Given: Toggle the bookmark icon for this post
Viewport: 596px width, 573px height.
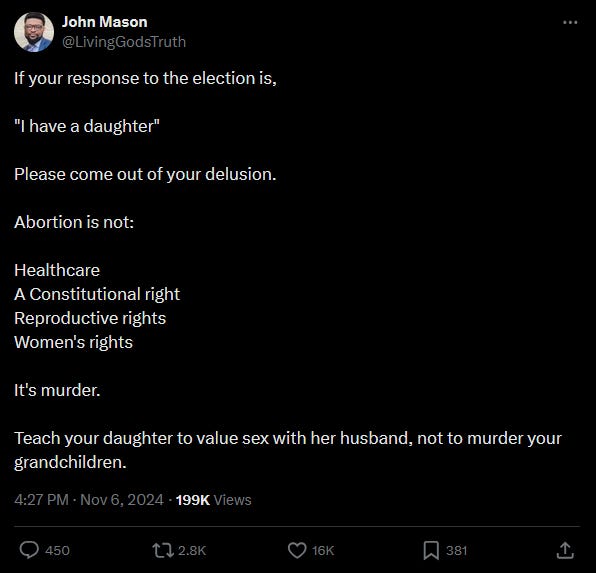Looking at the screenshot, I should click(431, 550).
